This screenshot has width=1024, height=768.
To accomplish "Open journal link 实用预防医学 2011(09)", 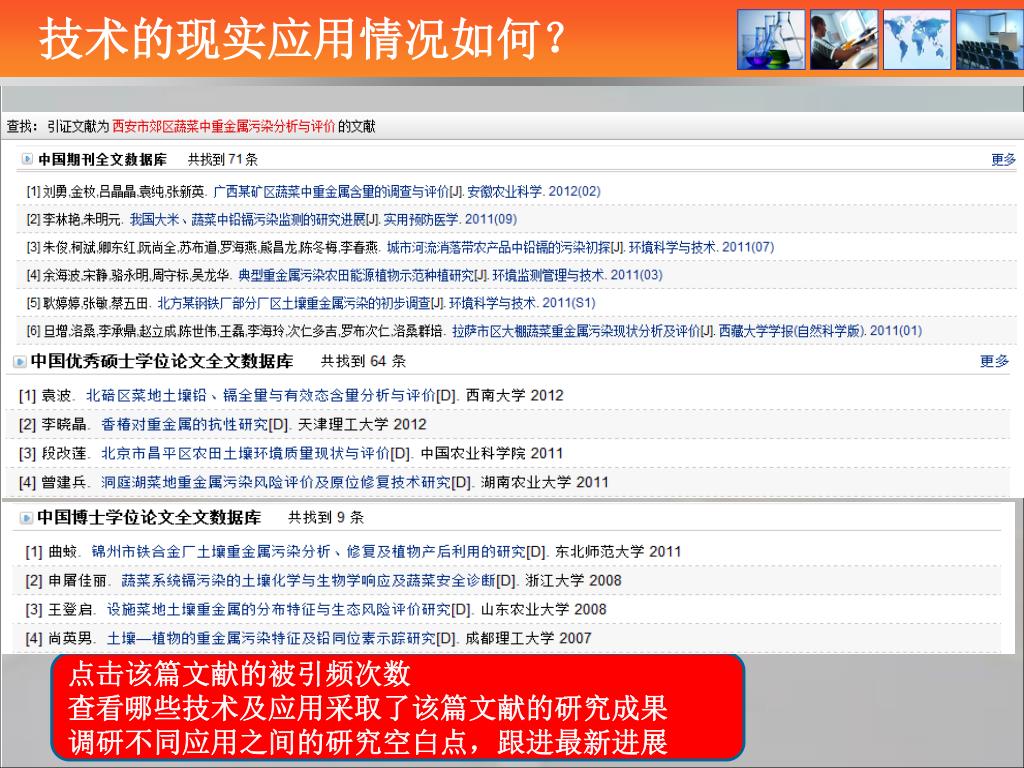I will [450, 219].
